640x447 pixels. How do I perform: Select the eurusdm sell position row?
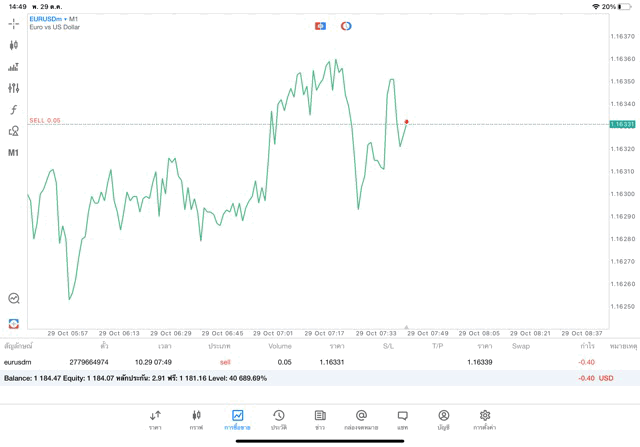[300, 362]
